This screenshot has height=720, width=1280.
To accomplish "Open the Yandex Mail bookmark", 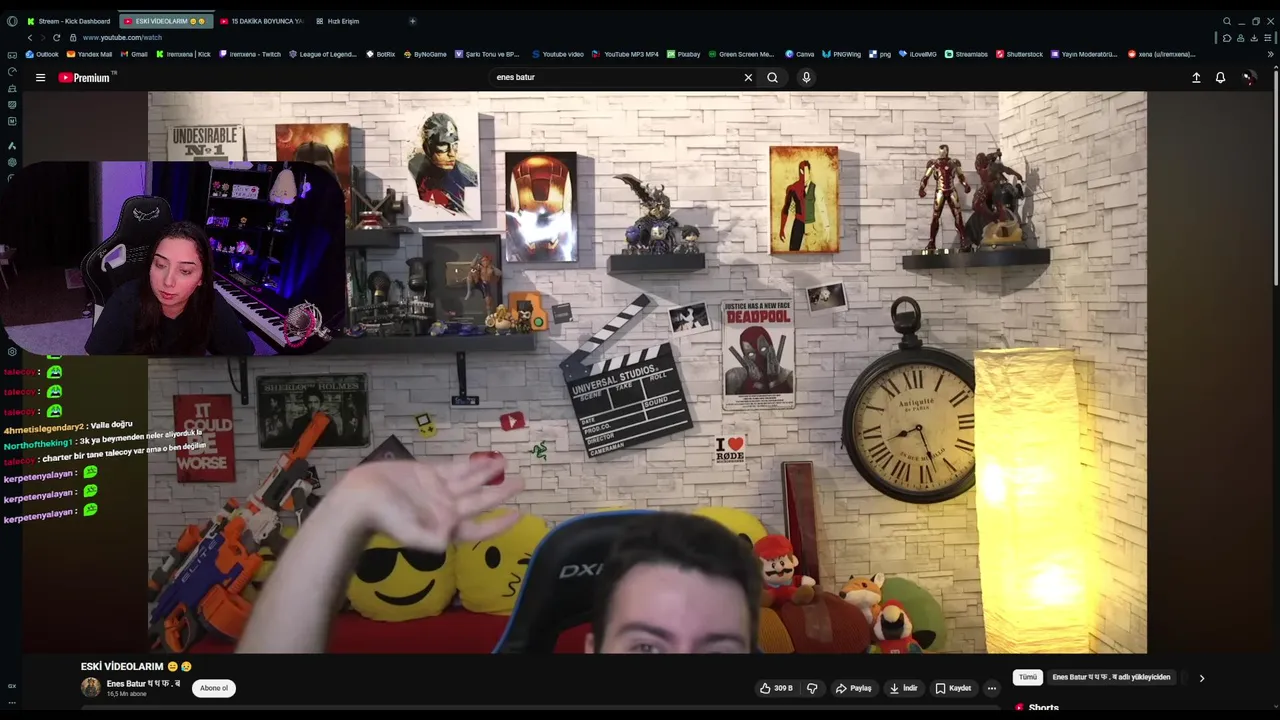I will (90, 54).
